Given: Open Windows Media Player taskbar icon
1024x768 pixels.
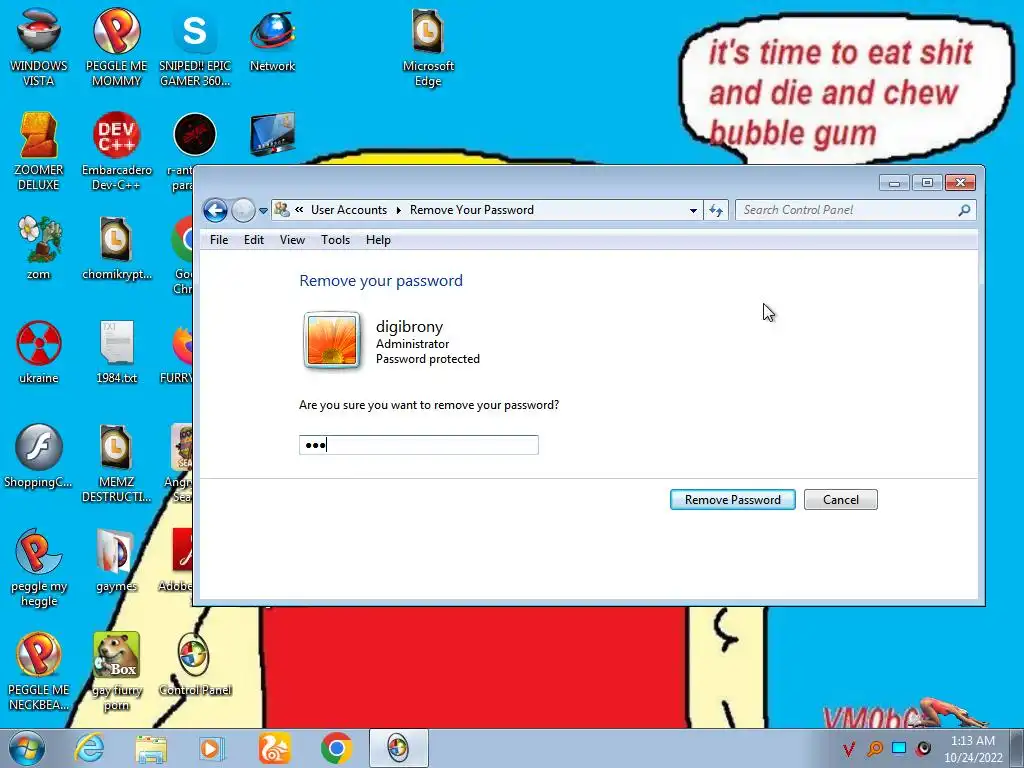Looking at the screenshot, I should click(211, 748).
